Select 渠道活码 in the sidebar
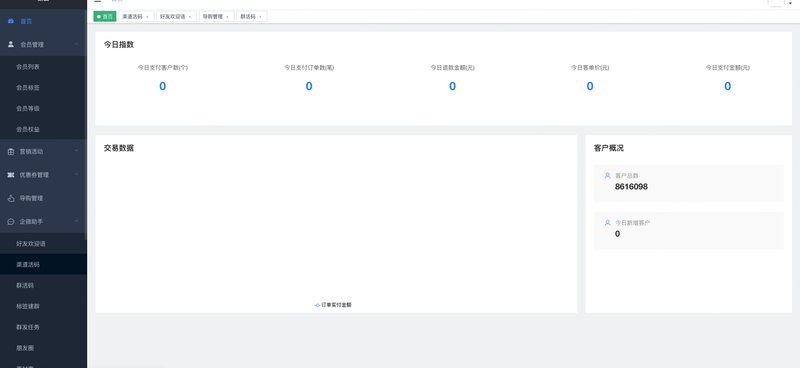 (x=43, y=264)
